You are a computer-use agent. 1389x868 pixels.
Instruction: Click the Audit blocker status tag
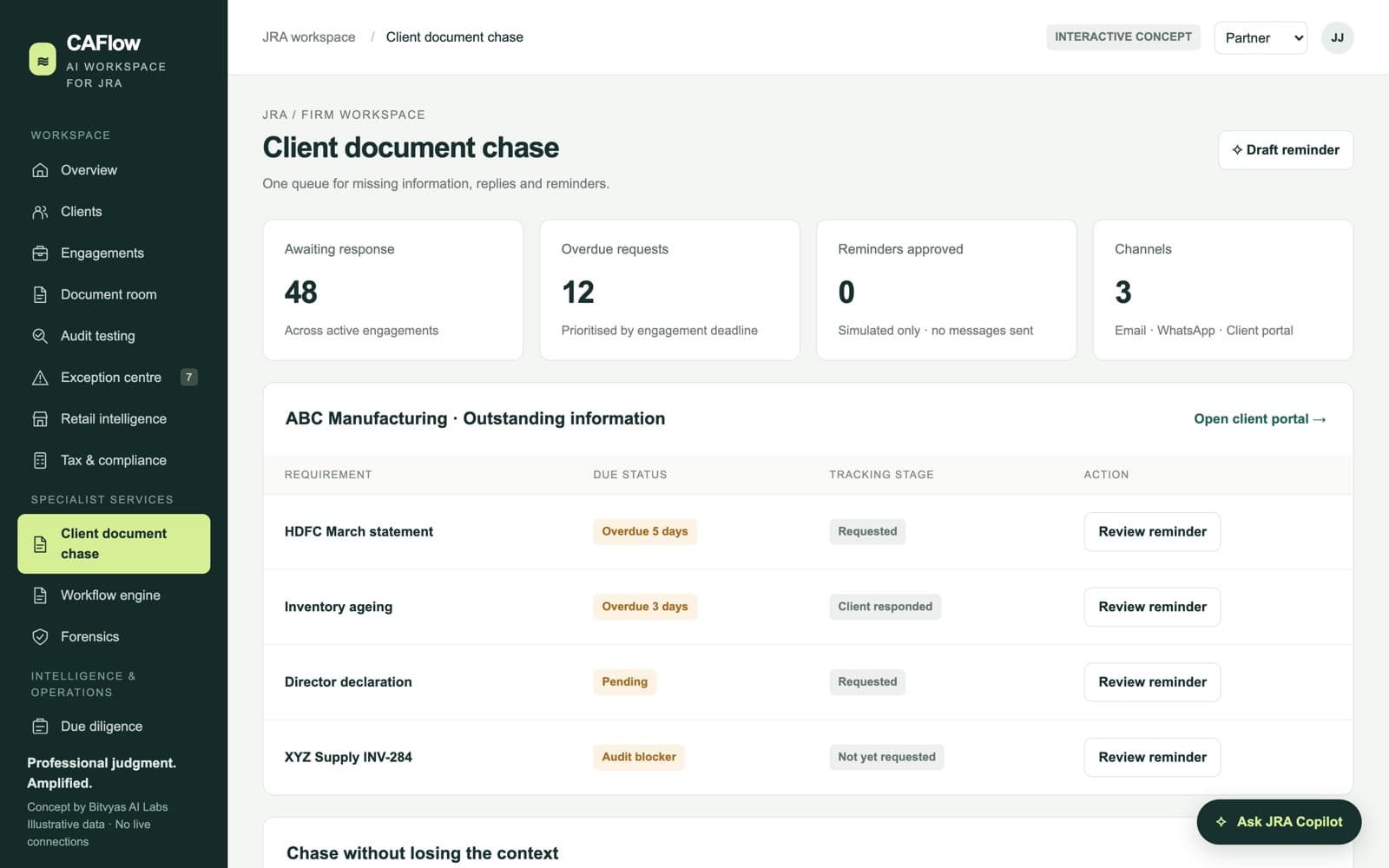[x=639, y=757]
